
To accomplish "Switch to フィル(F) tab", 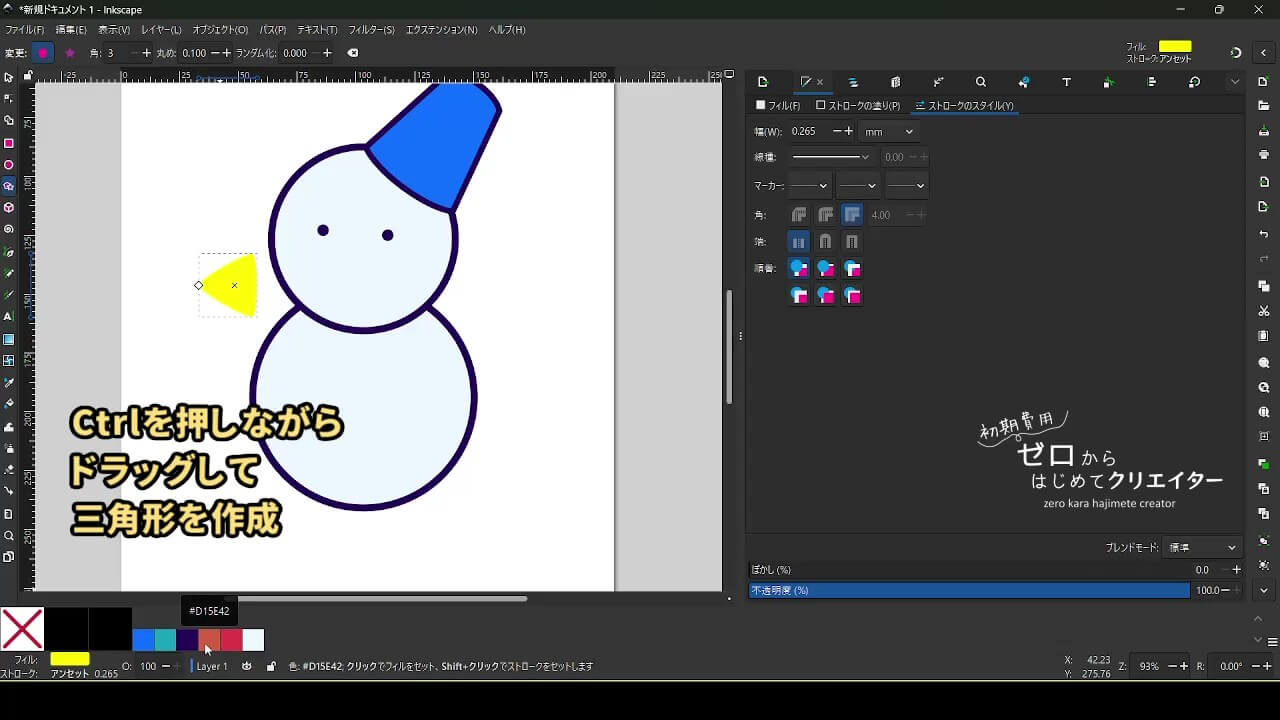I will (x=778, y=105).
